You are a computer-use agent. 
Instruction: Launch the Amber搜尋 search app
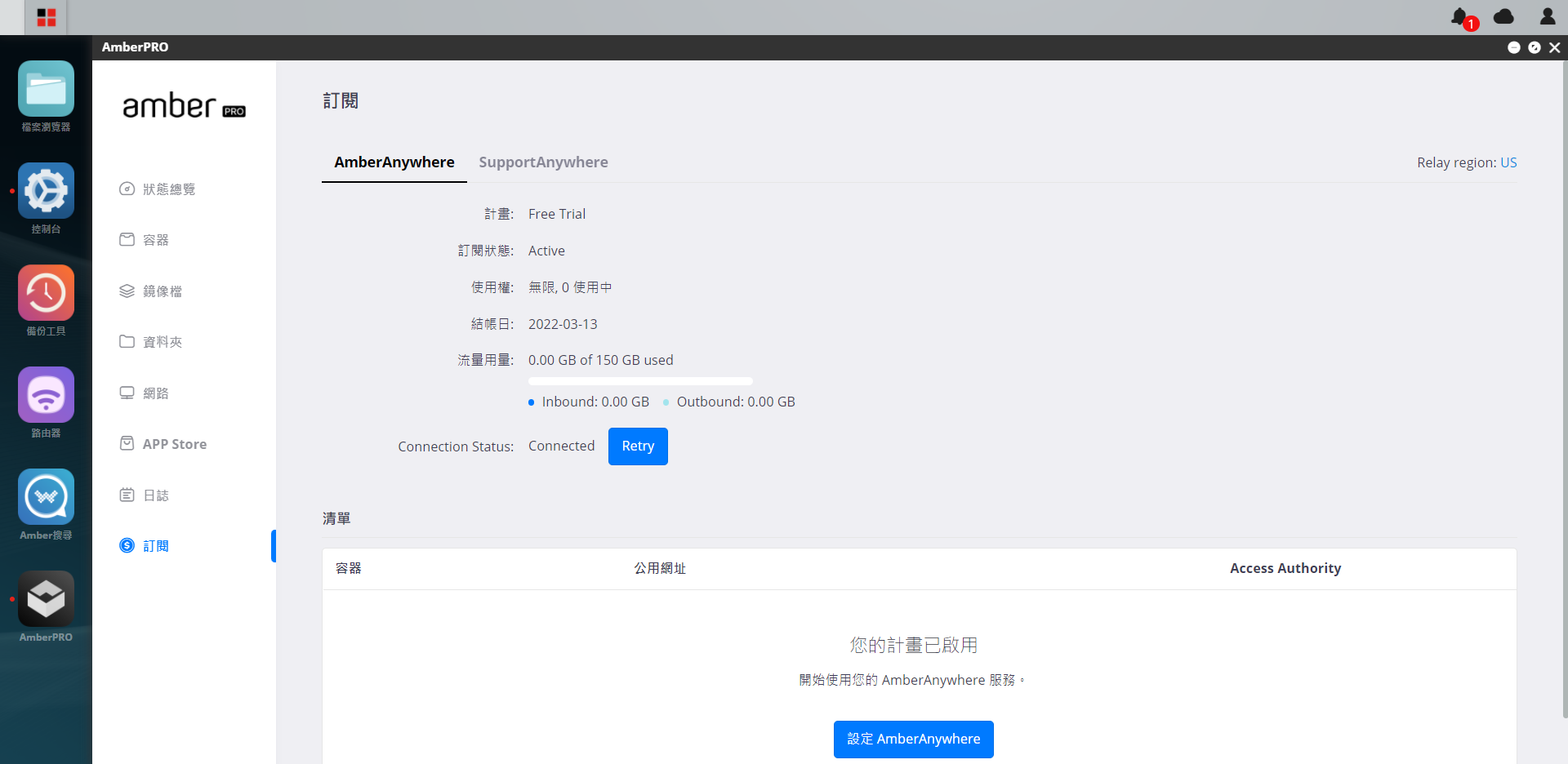tap(46, 497)
